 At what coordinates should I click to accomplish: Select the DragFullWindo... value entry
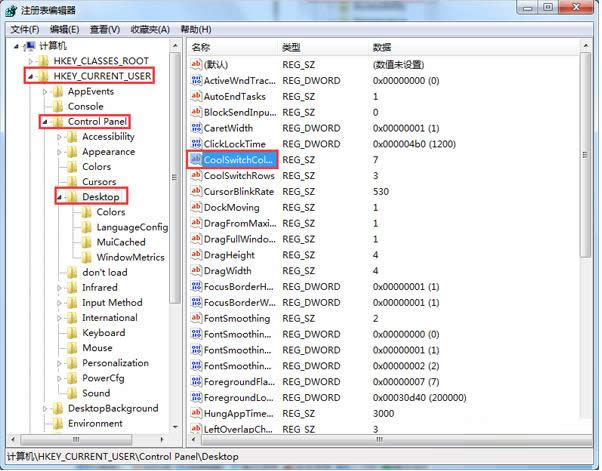(x=240, y=239)
